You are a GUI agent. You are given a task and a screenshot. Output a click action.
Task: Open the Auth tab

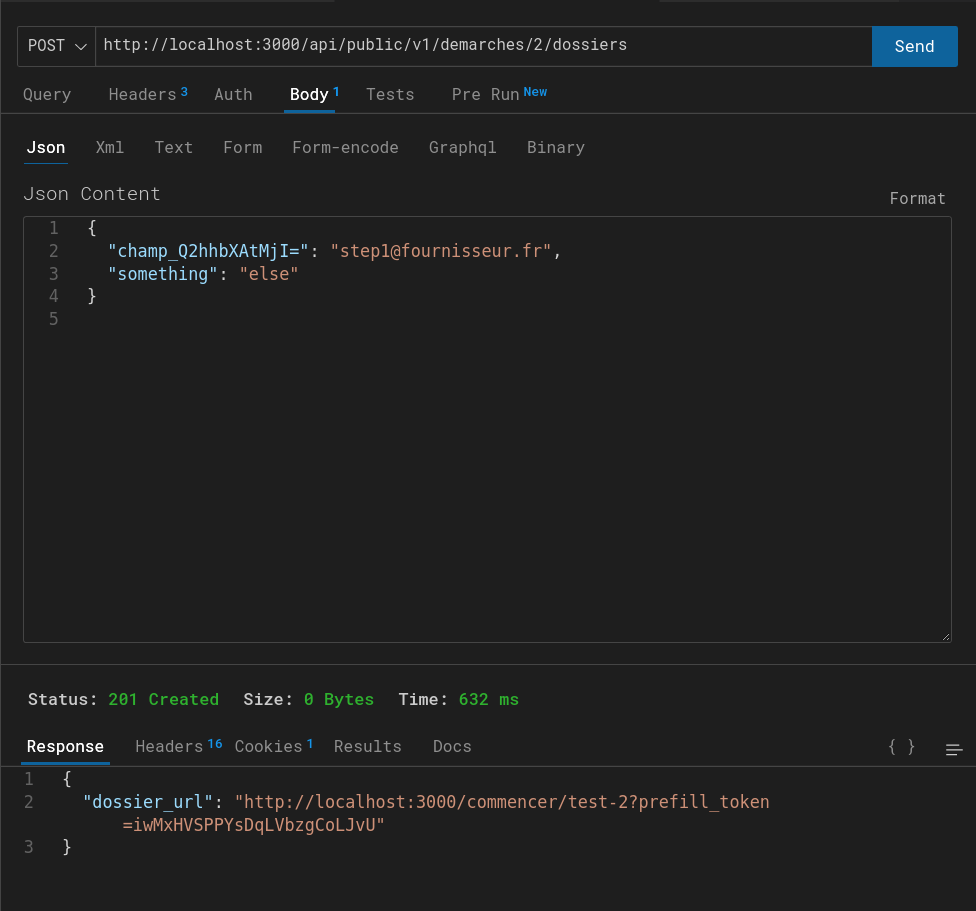tap(233, 95)
